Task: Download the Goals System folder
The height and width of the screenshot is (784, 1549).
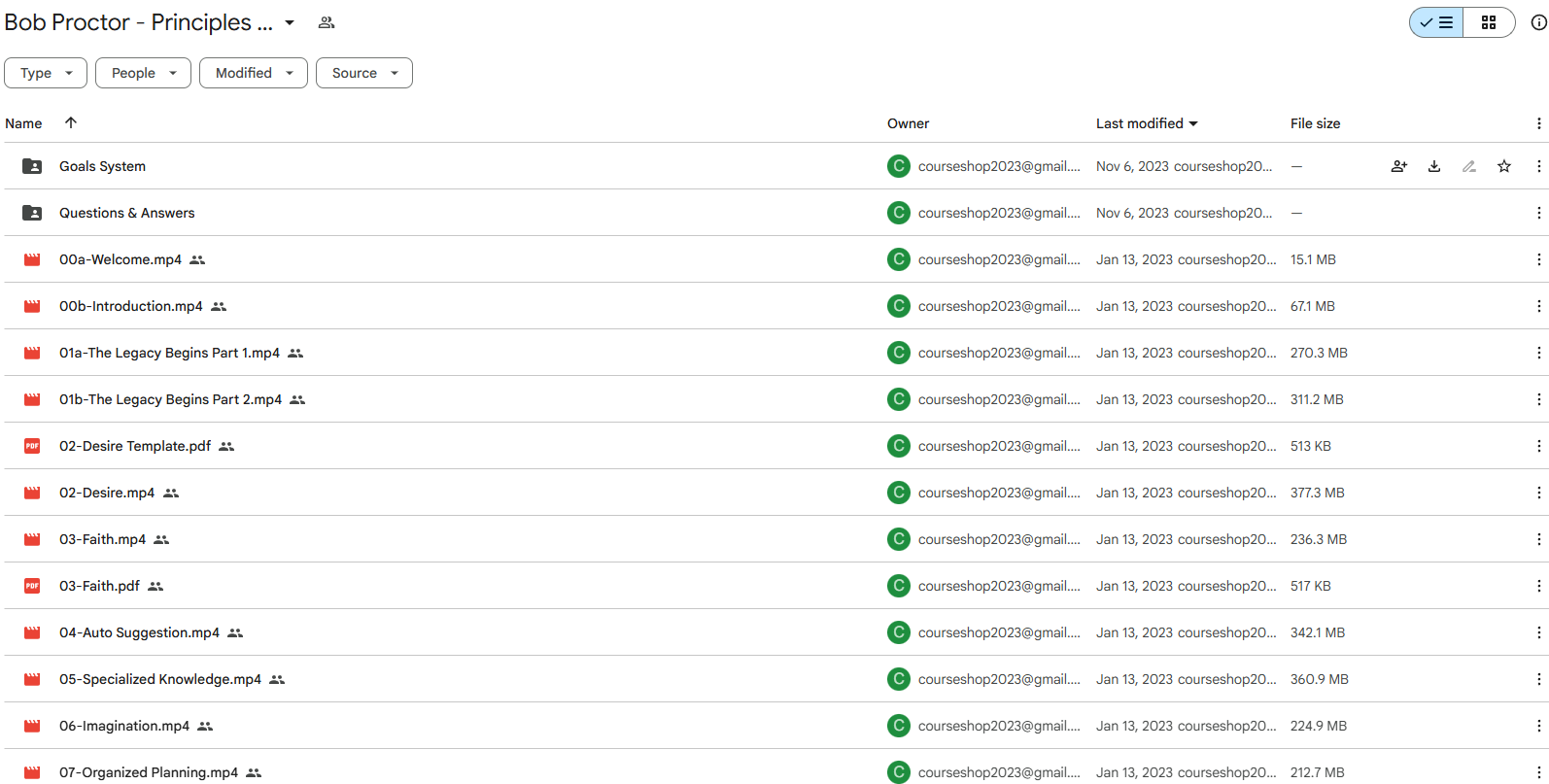Action: pos(1433,166)
